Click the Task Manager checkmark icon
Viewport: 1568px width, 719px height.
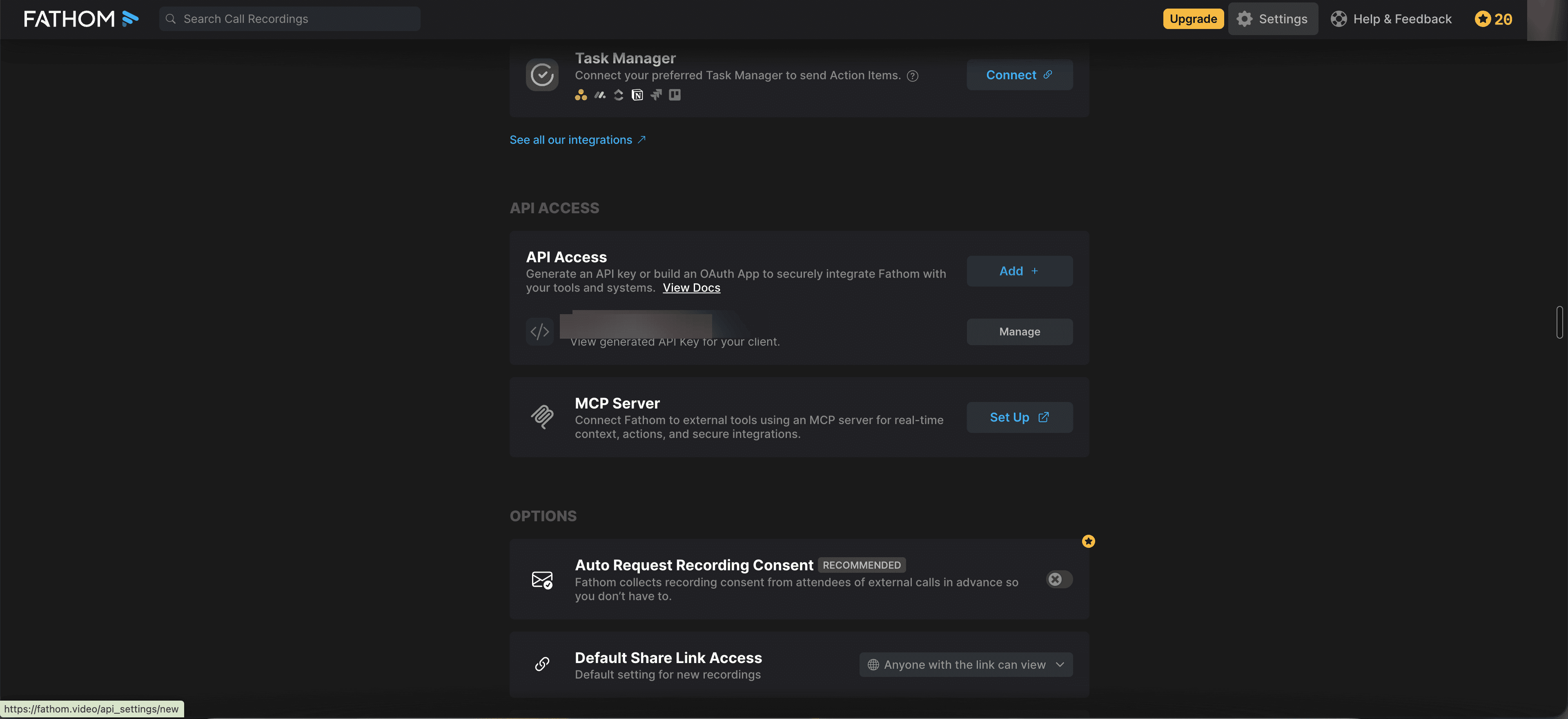tap(542, 75)
